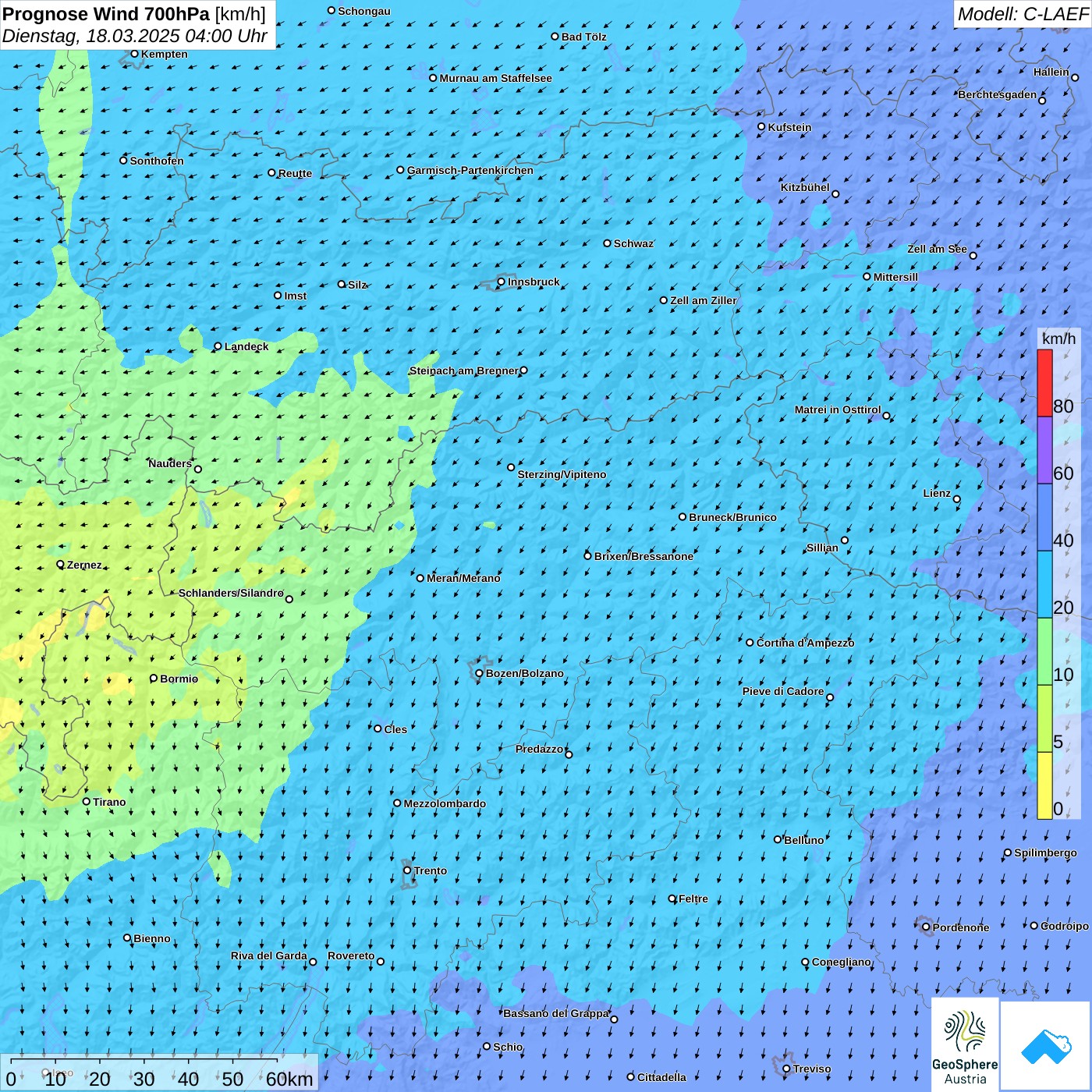The width and height of the screenshot is (1092, 1092).
Task: Click the Mezzolombardo label
Action: tap(445, 803)
